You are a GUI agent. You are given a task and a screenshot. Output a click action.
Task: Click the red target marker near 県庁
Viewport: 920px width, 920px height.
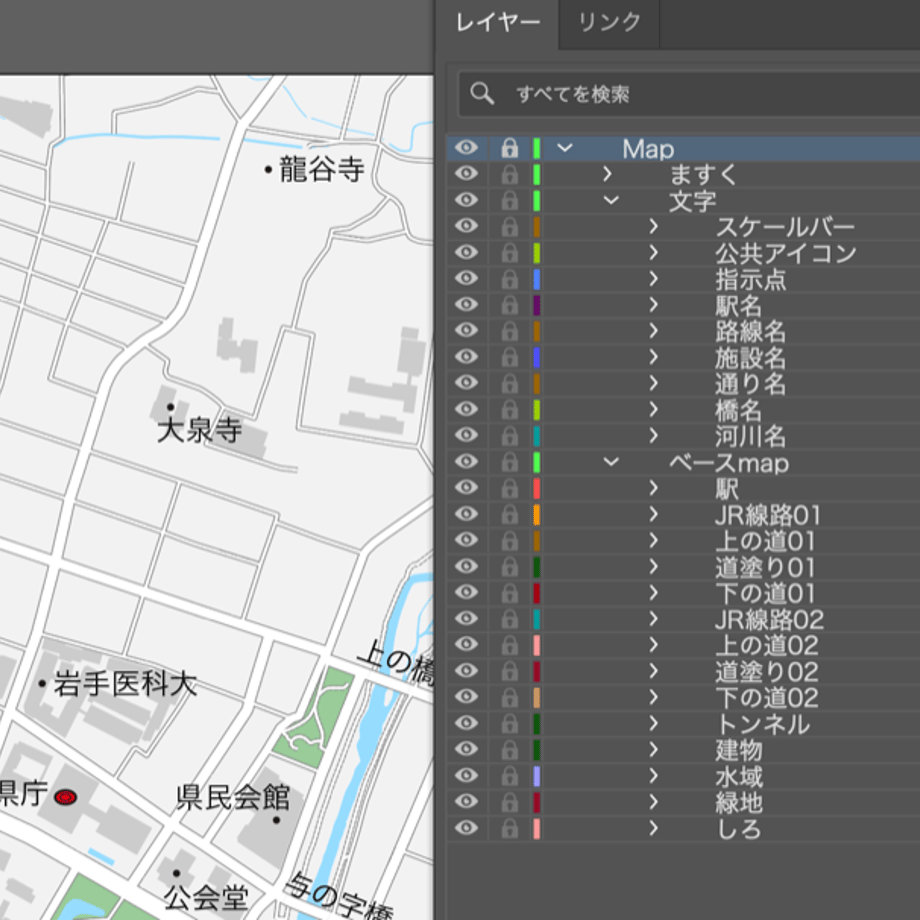tap(65, 797)
